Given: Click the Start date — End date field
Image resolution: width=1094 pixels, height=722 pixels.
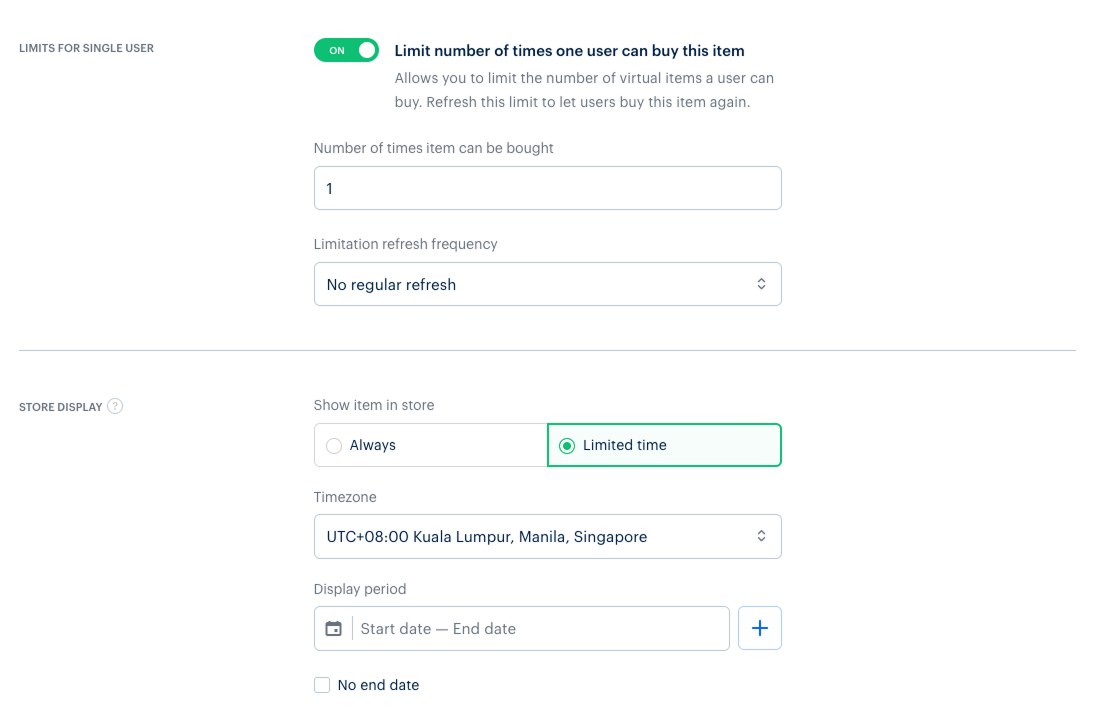Looking at the screenshot, I should (540, 629).
